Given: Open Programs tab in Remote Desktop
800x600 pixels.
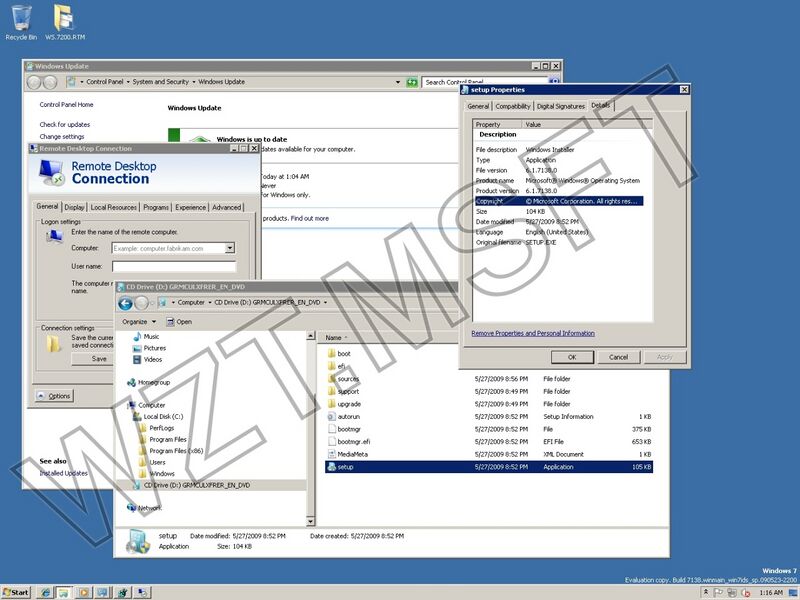Looking at the screenshot, I should pos(156,207).
